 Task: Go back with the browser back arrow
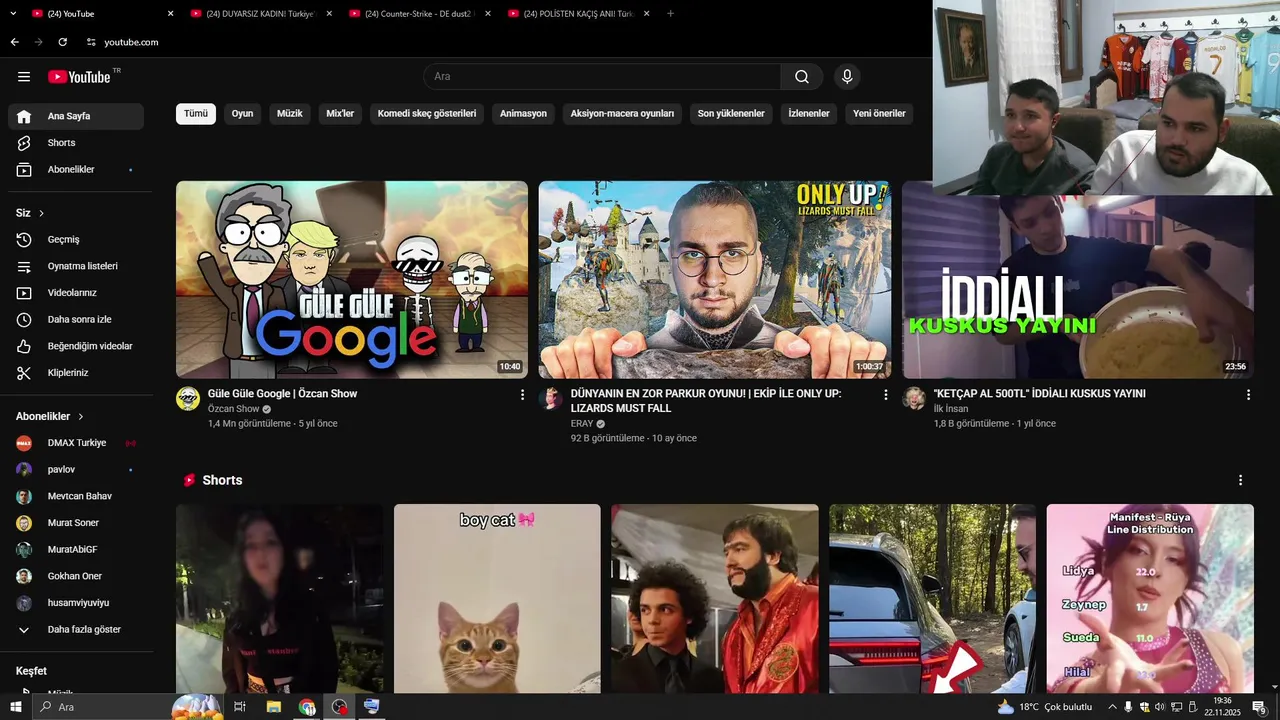tap(14, 42)
